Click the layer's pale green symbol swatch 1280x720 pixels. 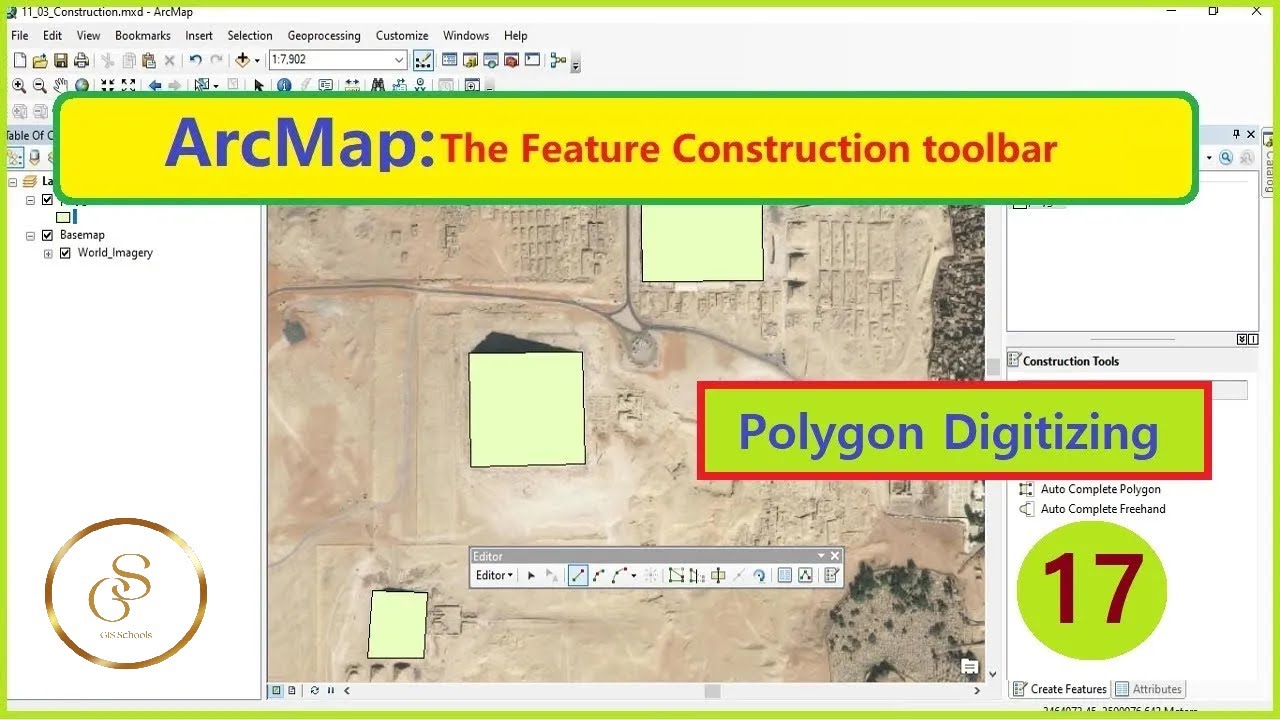(x=63, y=216)
